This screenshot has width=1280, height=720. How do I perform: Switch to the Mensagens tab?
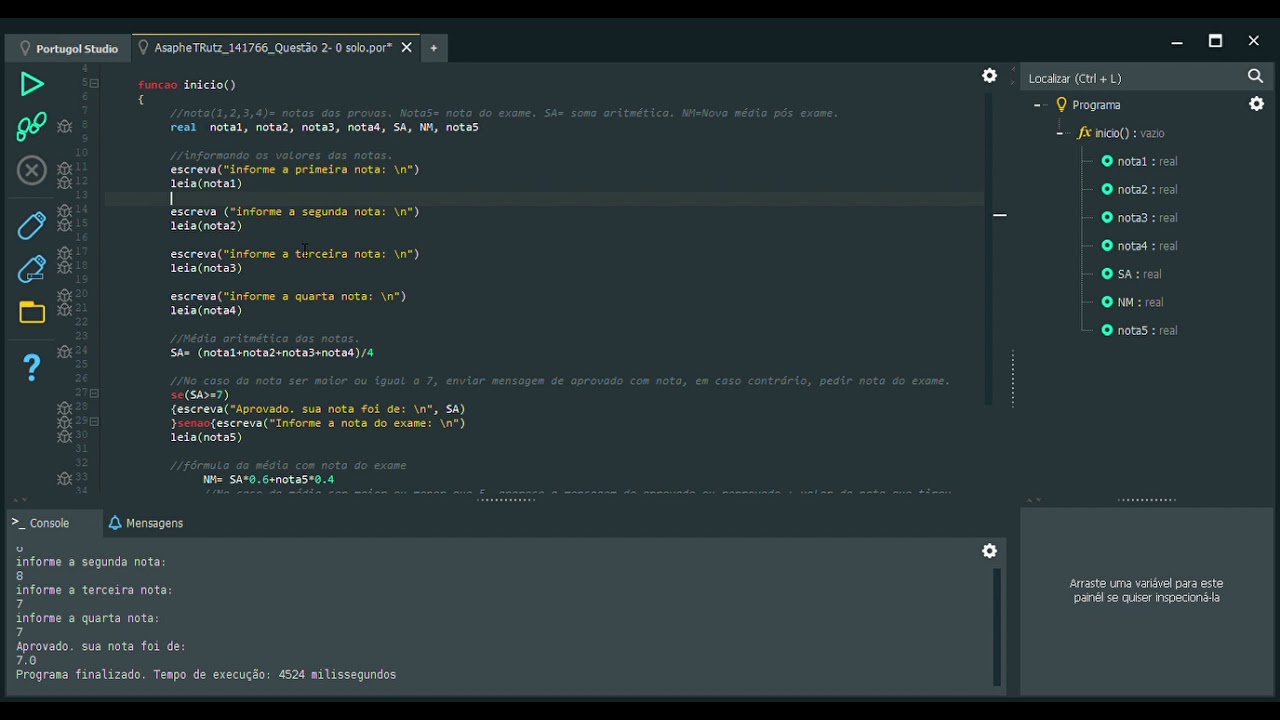pyautogui.click(x=146, y=523)
